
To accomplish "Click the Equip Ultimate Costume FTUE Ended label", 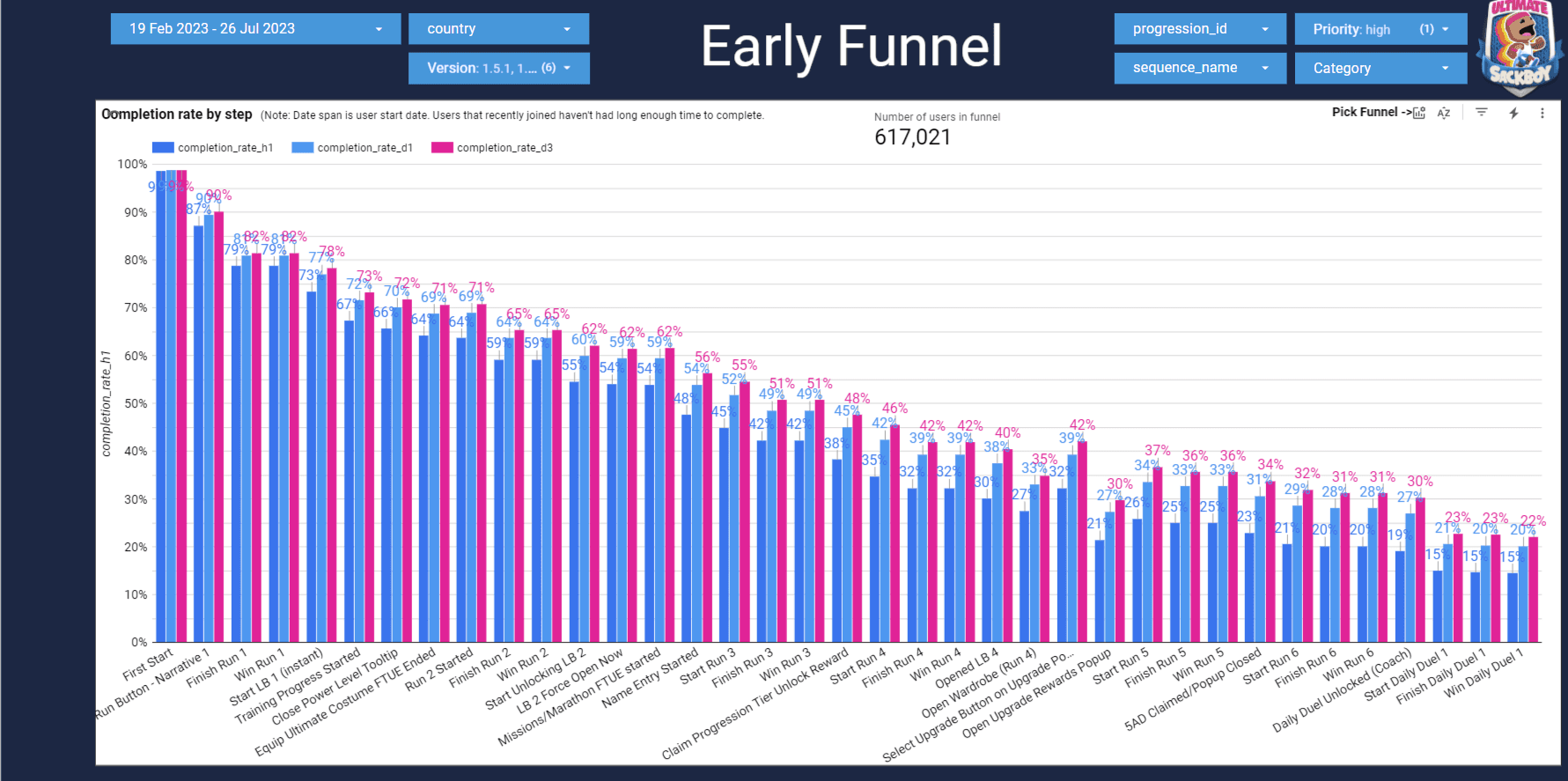I will pyautogui.click(x=345, y=704).
